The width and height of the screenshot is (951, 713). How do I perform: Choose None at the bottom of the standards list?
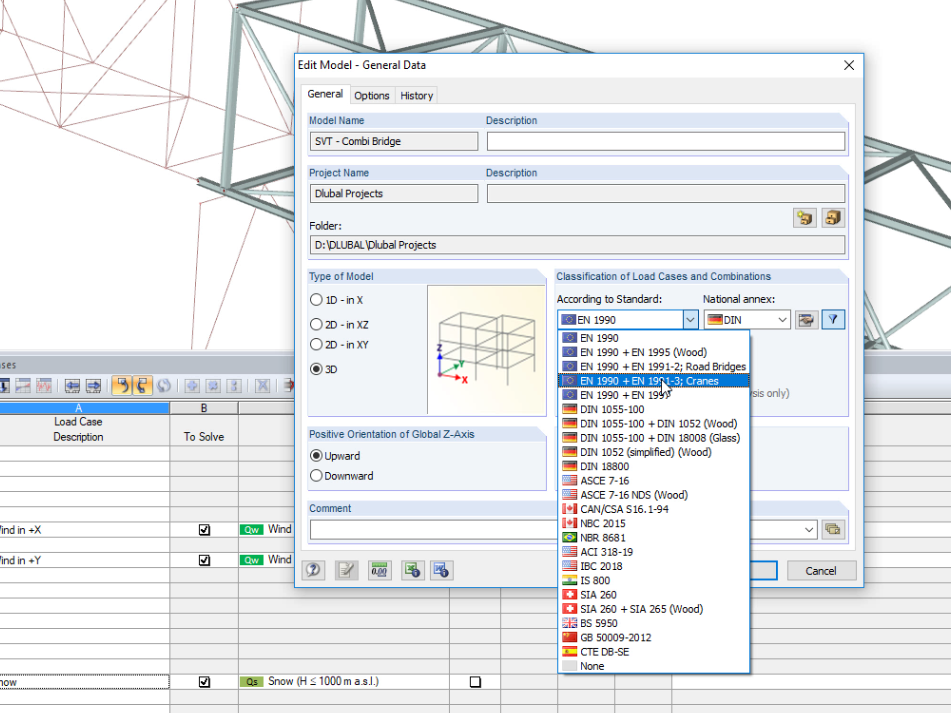[x=653, y=666]
